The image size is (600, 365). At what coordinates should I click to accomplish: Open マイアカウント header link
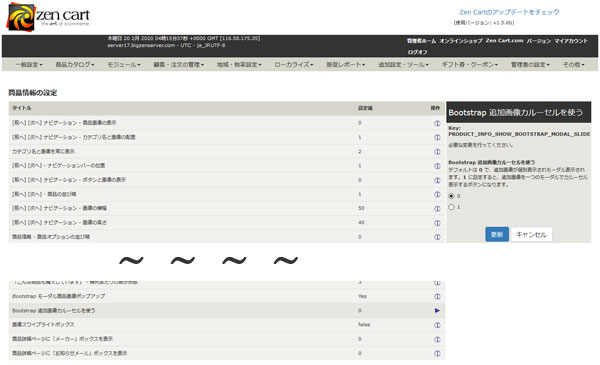coord(571,41)
